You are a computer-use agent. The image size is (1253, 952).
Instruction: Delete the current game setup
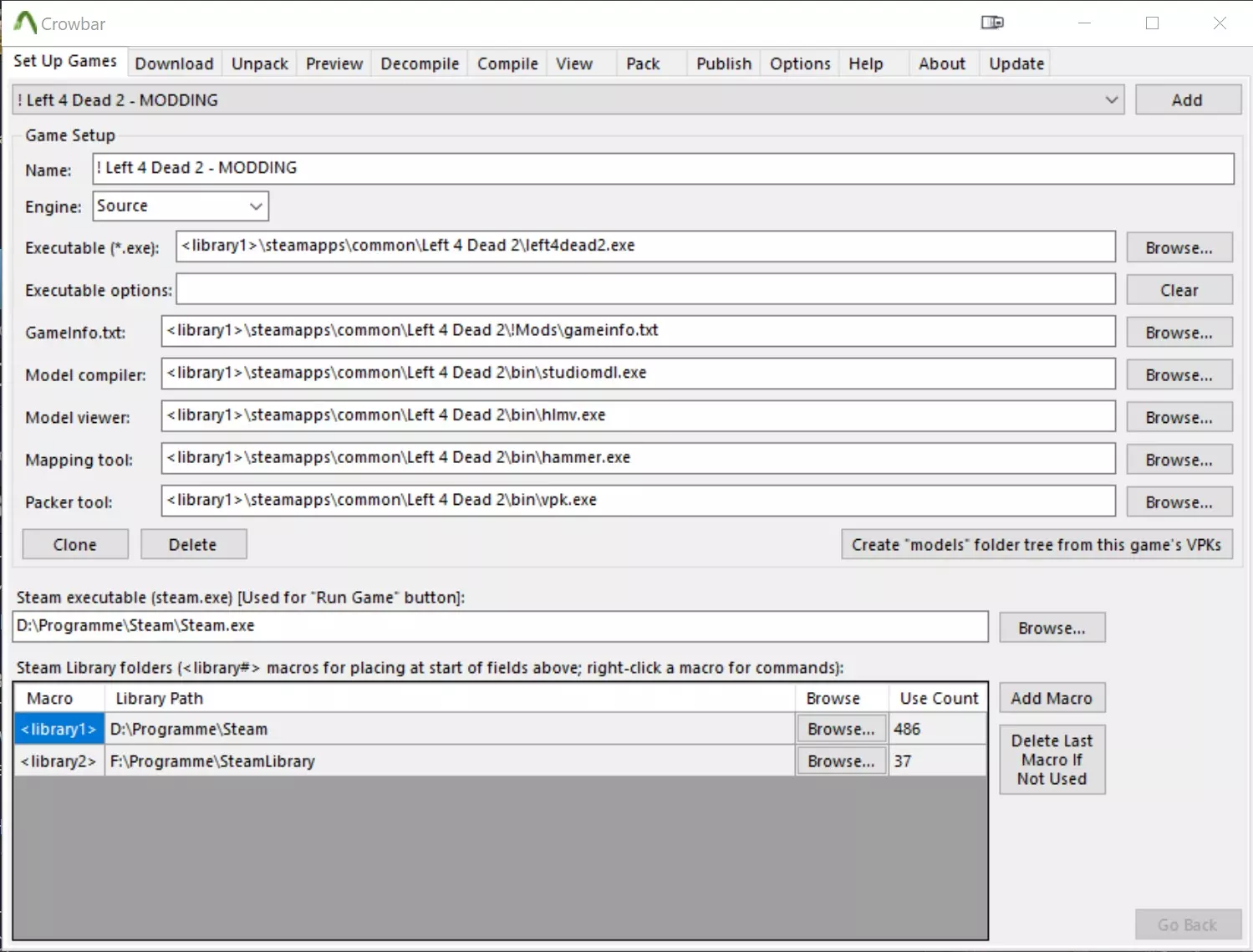193,544
